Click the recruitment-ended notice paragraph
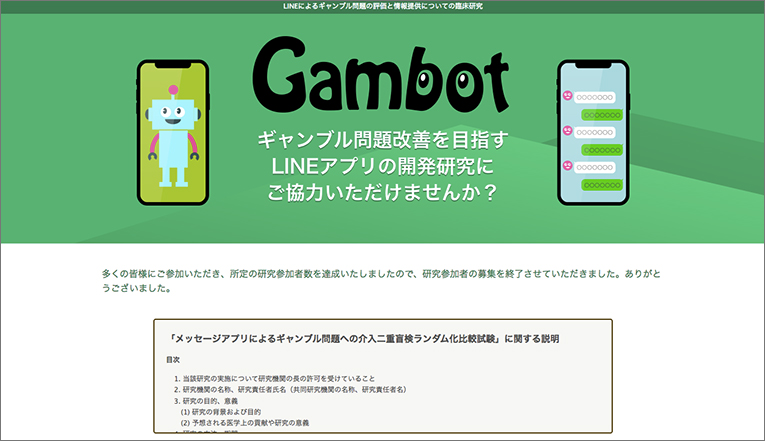765x441 pixels. pyautogui.click(x=381, y=281)
